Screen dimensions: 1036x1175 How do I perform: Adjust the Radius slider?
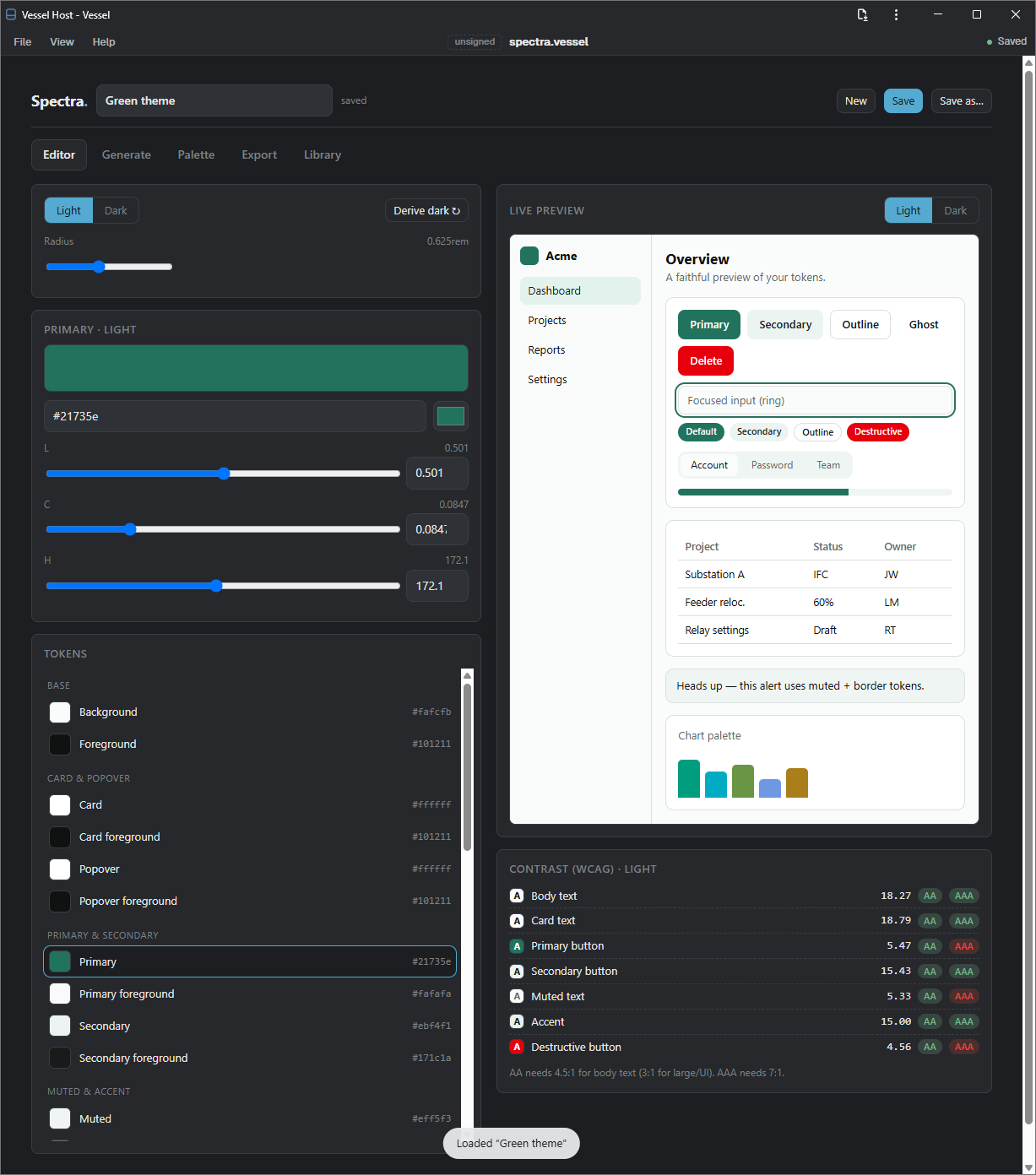109,267
